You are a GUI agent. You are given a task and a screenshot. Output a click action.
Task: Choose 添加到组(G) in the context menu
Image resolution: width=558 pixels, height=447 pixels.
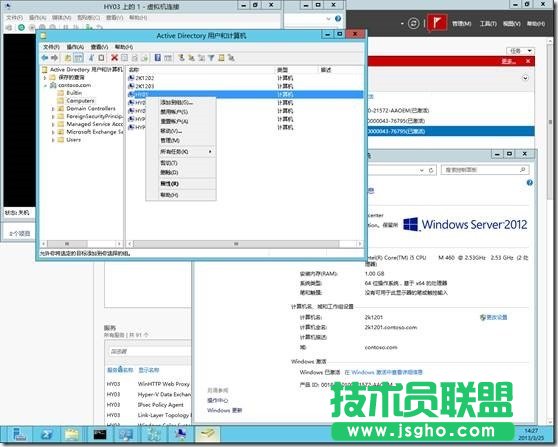(x=181, y=102)
